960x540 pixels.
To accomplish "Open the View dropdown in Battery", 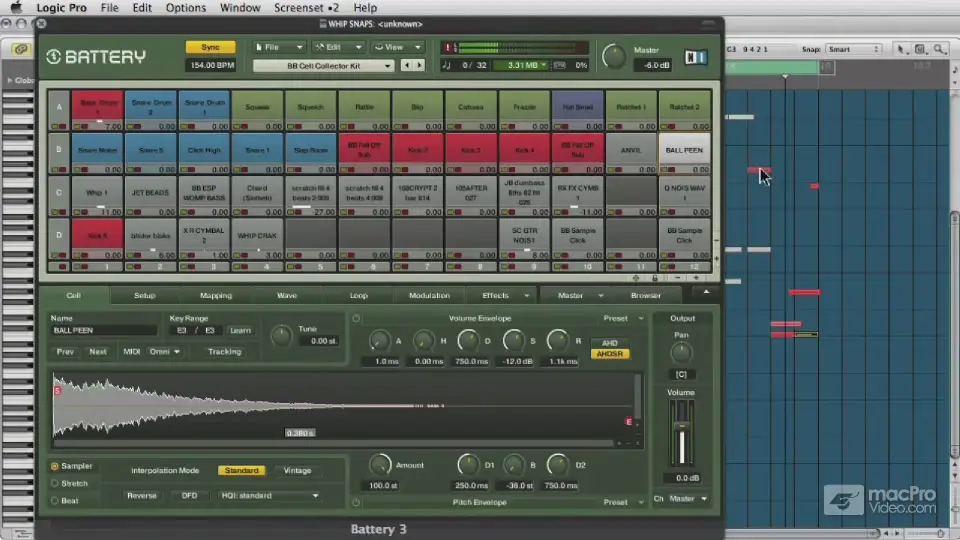I will 397,47.
